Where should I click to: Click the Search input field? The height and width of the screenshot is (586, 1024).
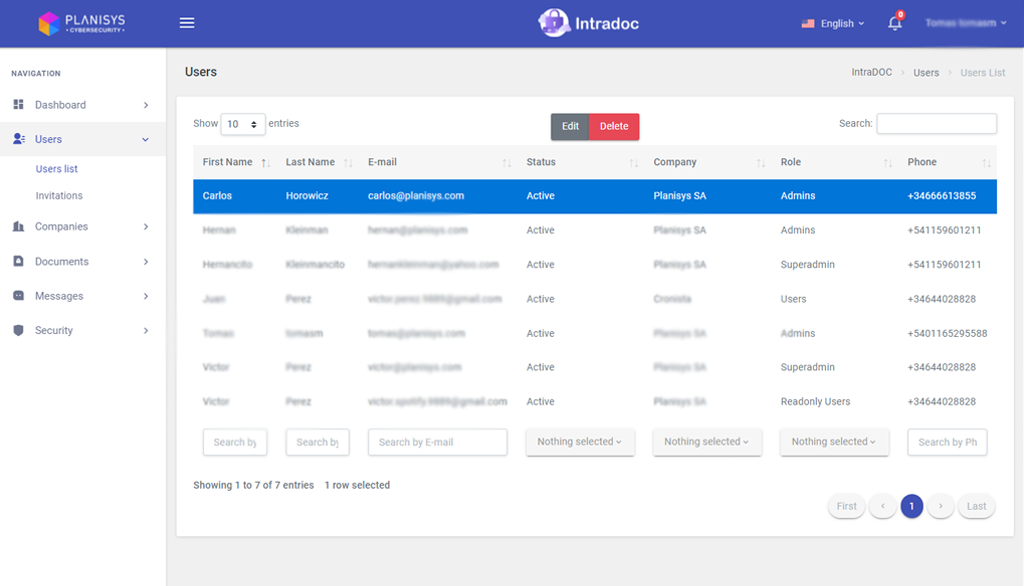click(936, 124)
